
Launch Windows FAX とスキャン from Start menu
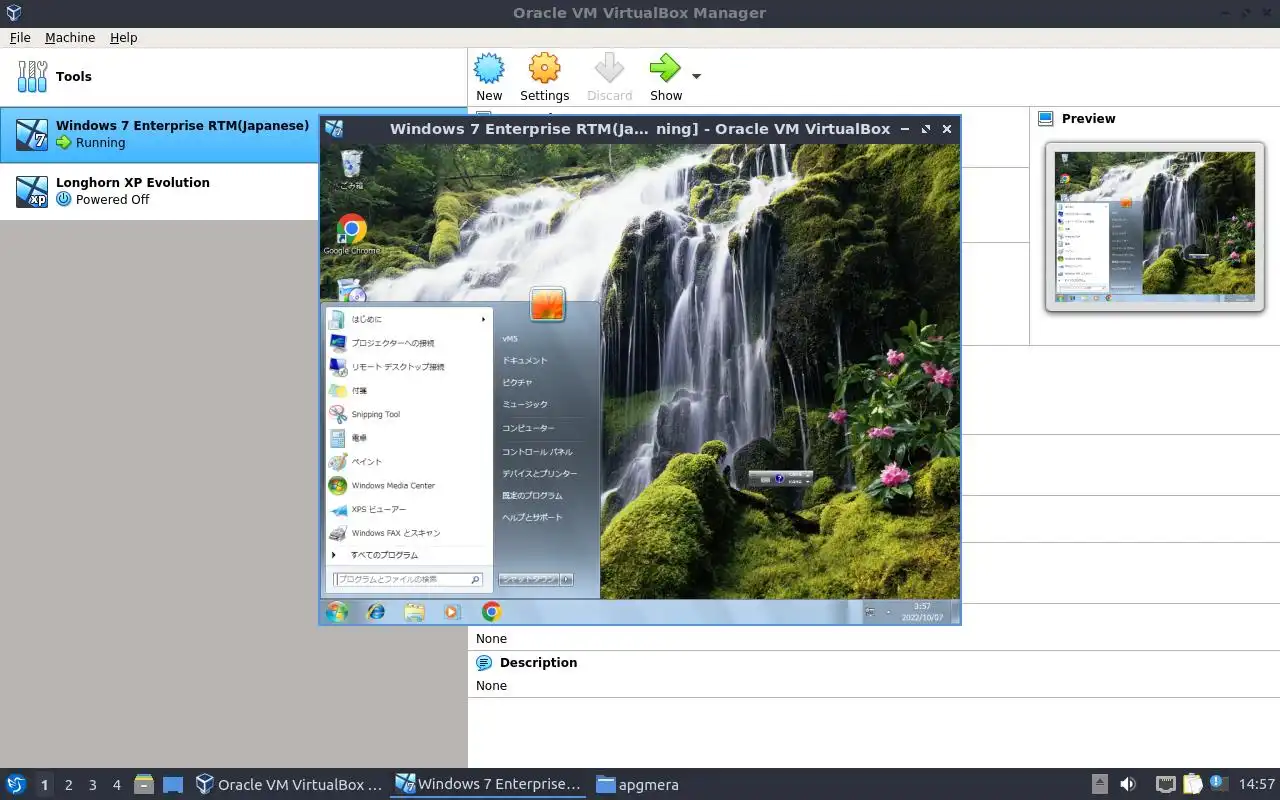click(408, 533)
